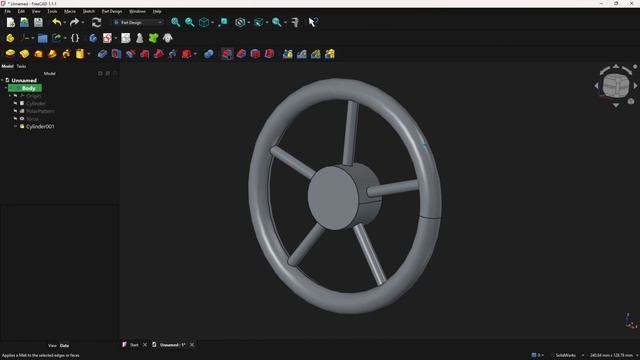Open the What's This help cursor
Image resolution: width=640 pixels, height=360 pixels.
(x=313, y=22)
